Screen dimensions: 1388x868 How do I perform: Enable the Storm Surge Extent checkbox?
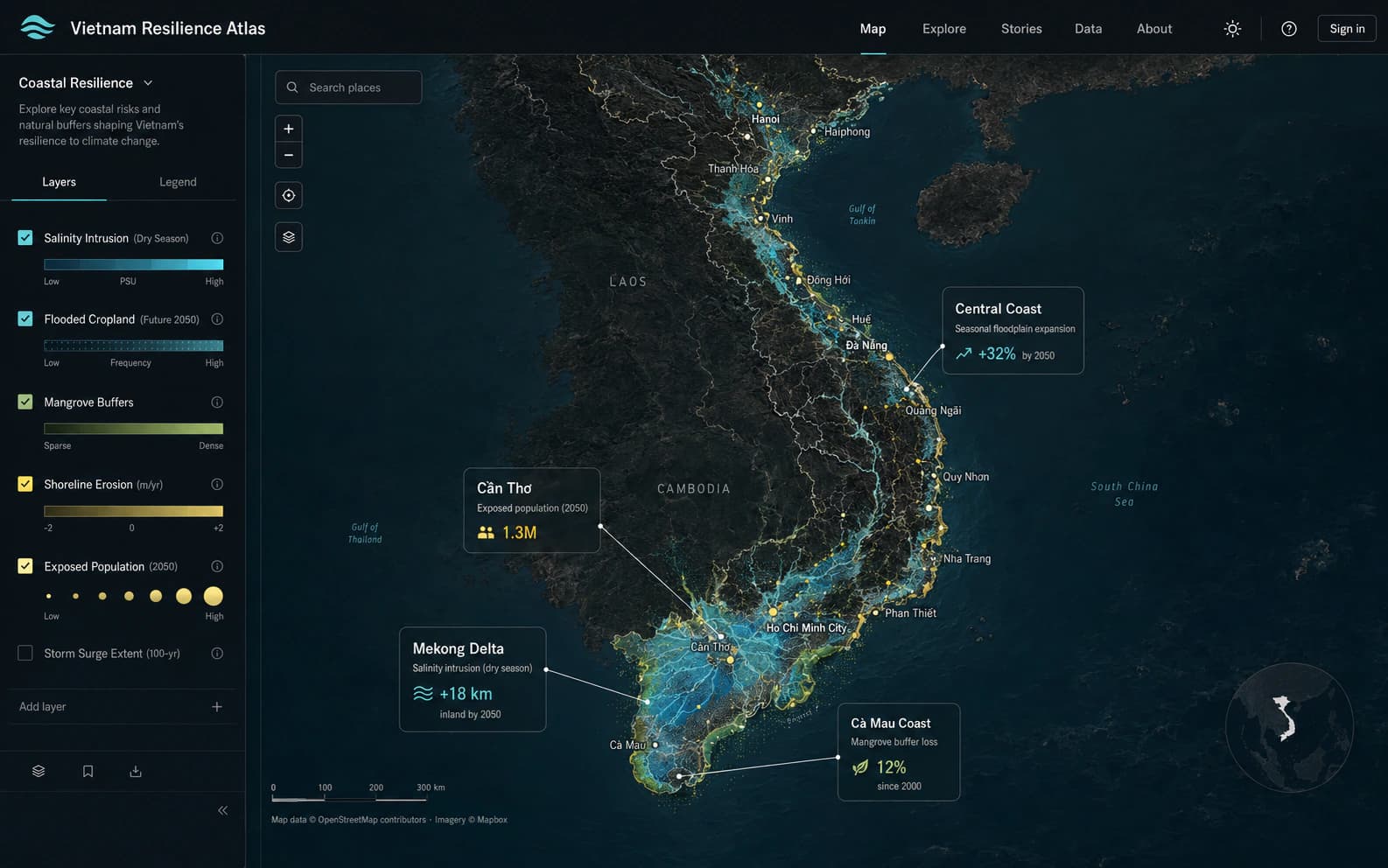(25, 654)
